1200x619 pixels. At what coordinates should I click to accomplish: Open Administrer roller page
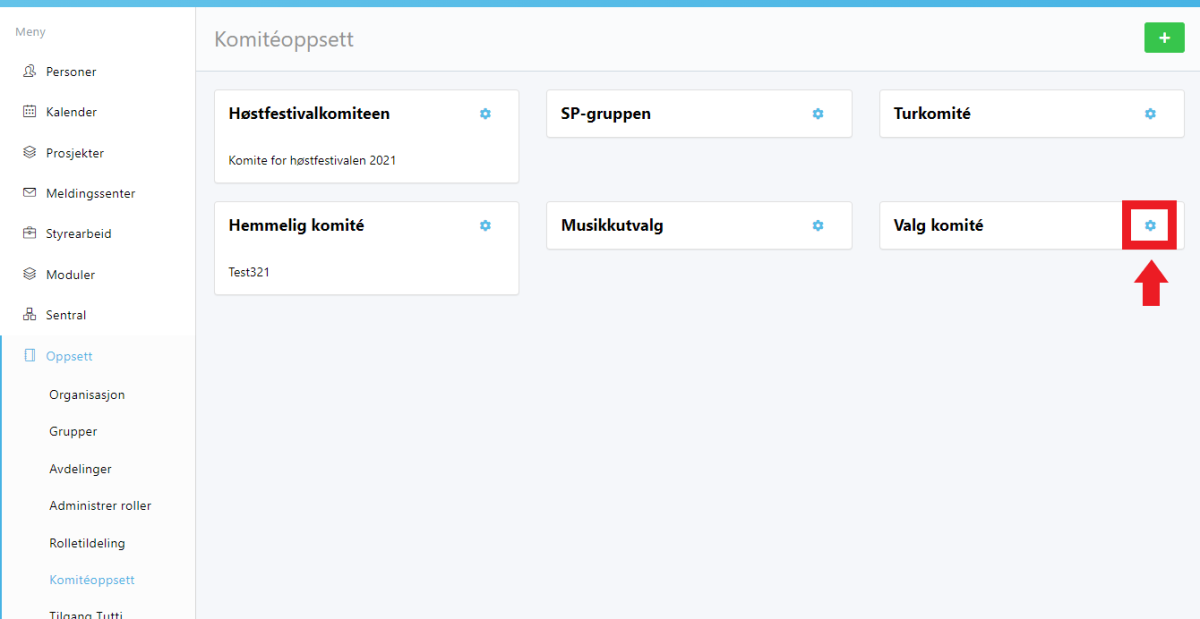[100, 506]
